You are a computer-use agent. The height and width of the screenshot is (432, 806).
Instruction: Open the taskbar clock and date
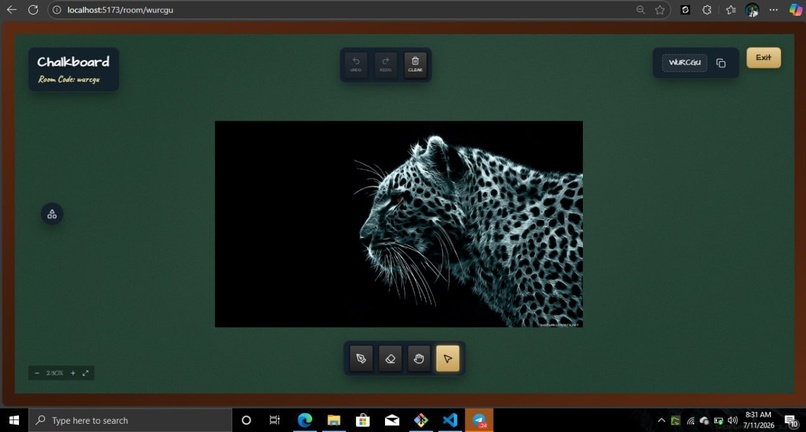757,420
